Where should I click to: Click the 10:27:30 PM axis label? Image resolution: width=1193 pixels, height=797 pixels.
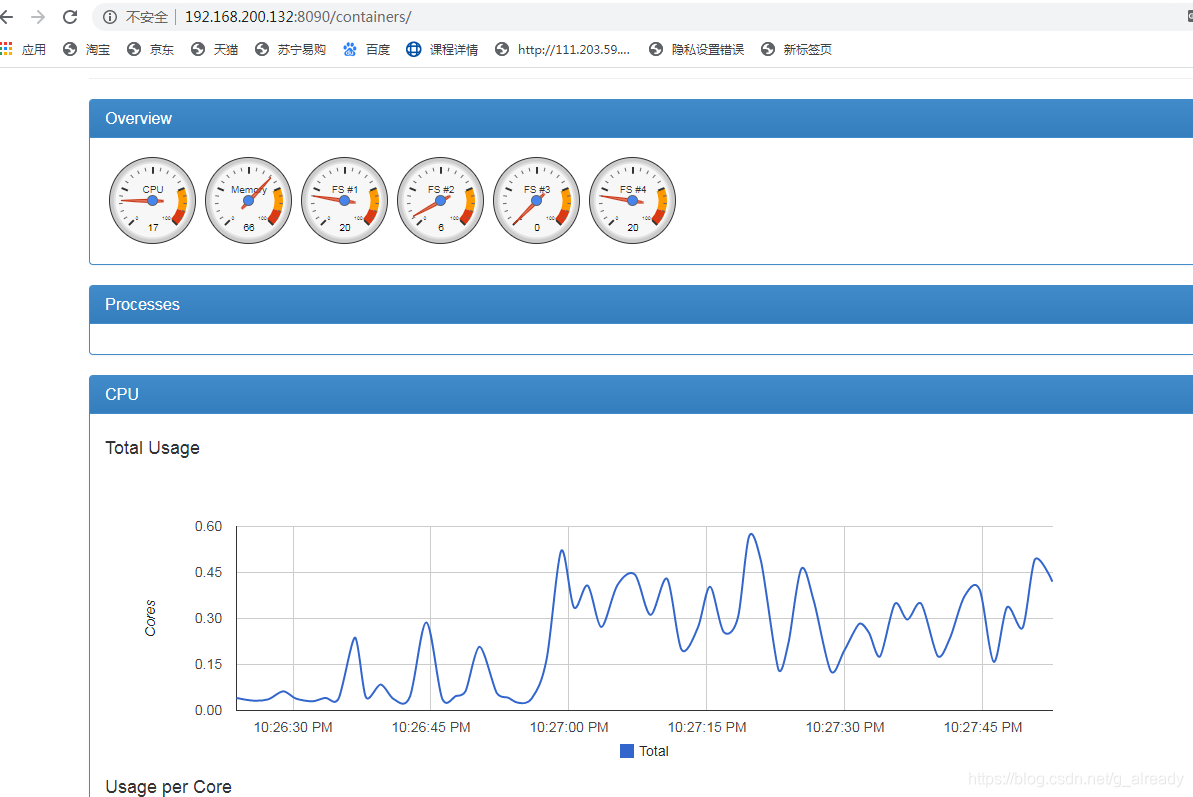point(845,727)
